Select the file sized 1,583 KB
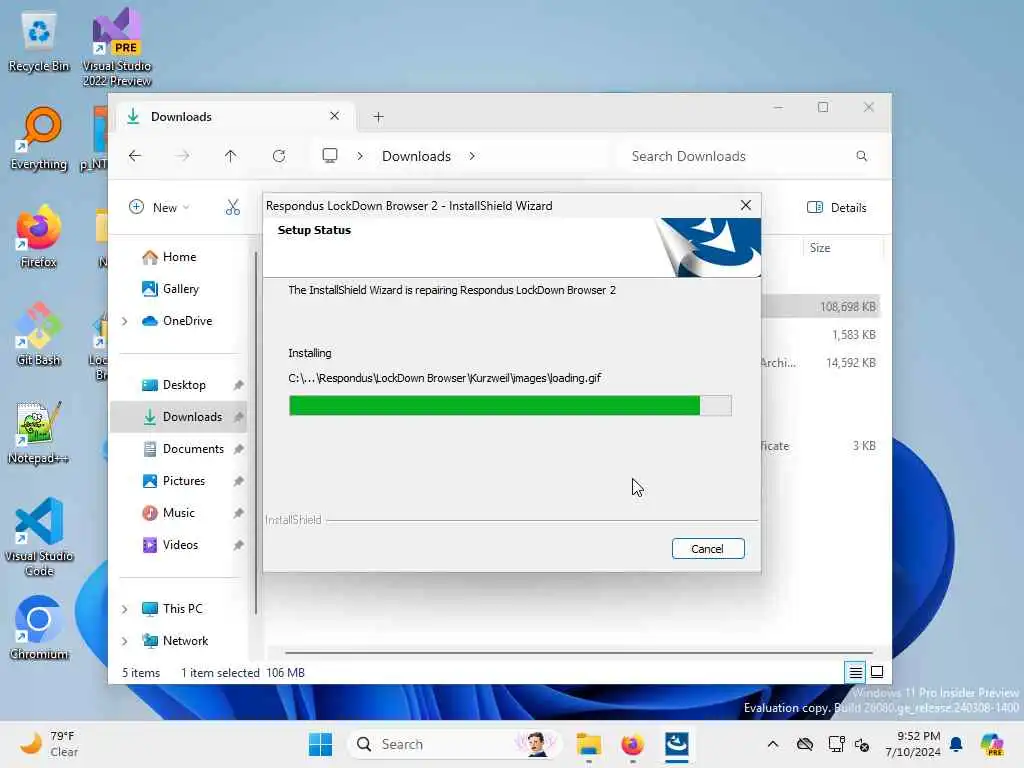 click(x=821, y=334)
